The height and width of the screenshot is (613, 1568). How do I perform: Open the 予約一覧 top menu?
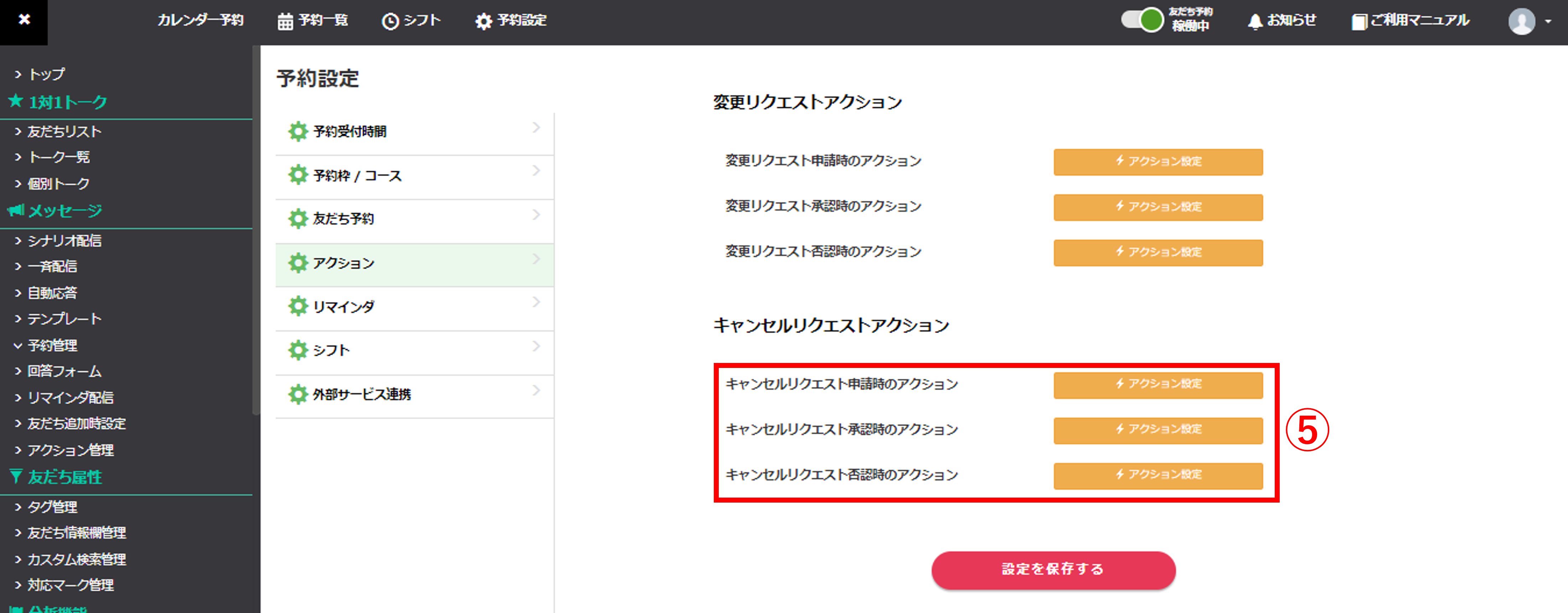(323, 21)
